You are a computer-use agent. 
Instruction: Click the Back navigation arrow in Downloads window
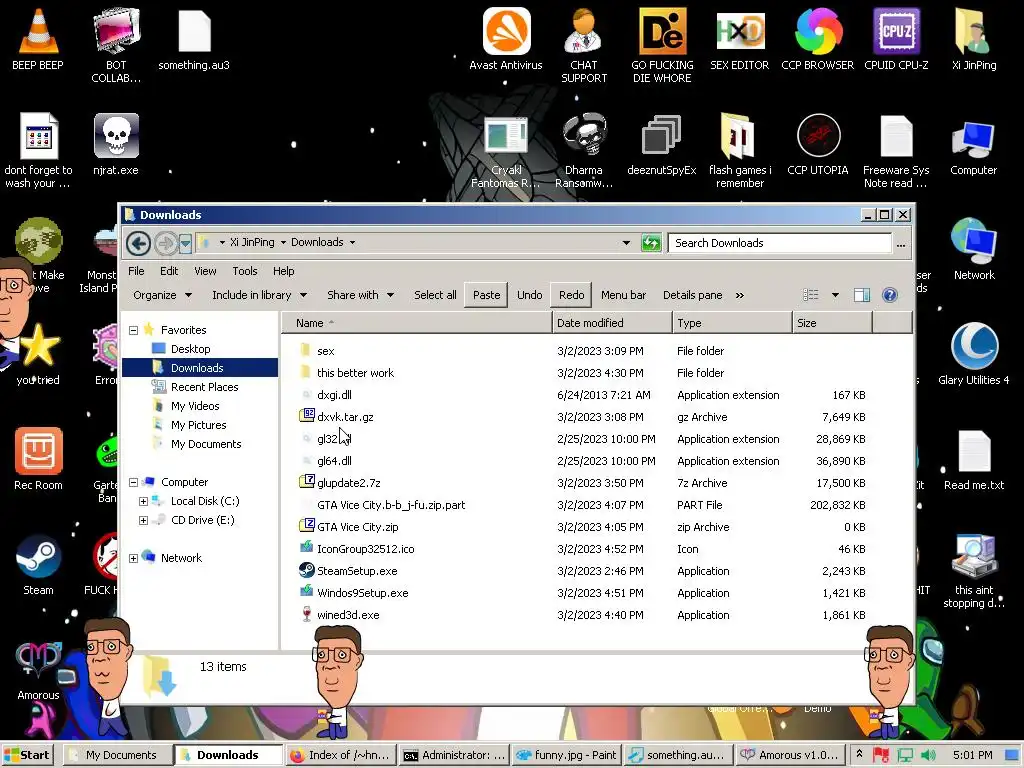coord(138,244)
